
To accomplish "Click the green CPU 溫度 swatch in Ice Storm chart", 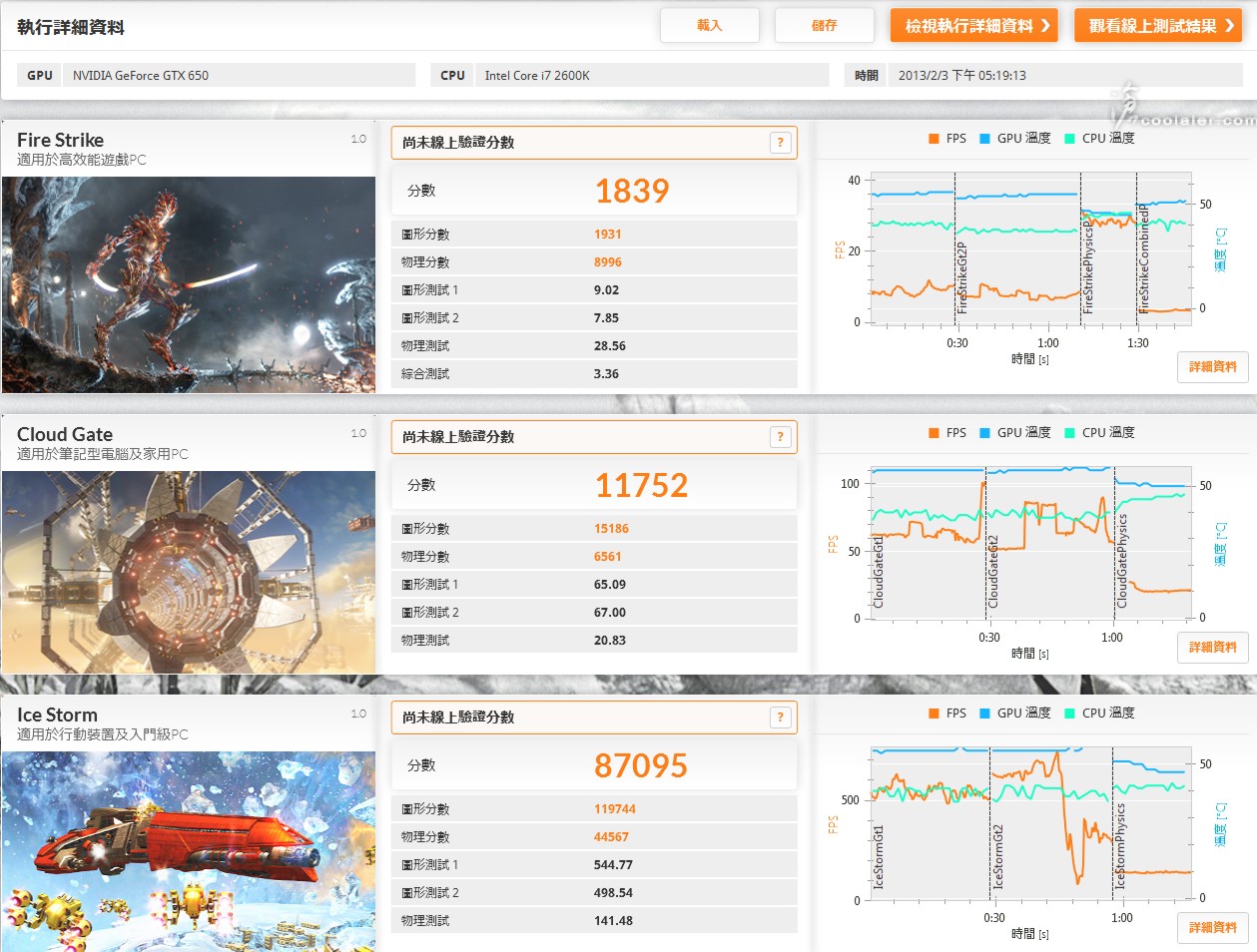I will tap(1069, 714).
